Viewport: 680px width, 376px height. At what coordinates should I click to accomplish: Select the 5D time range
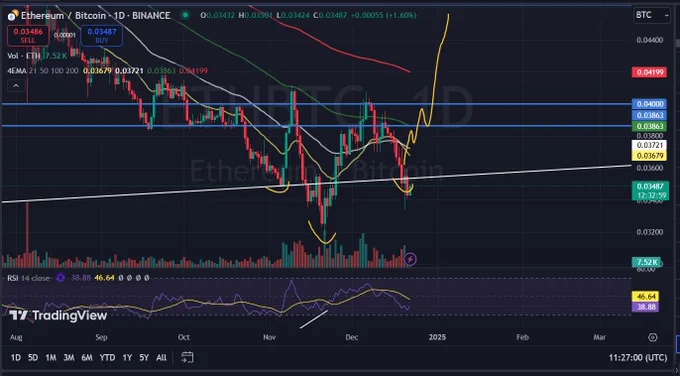33,358
